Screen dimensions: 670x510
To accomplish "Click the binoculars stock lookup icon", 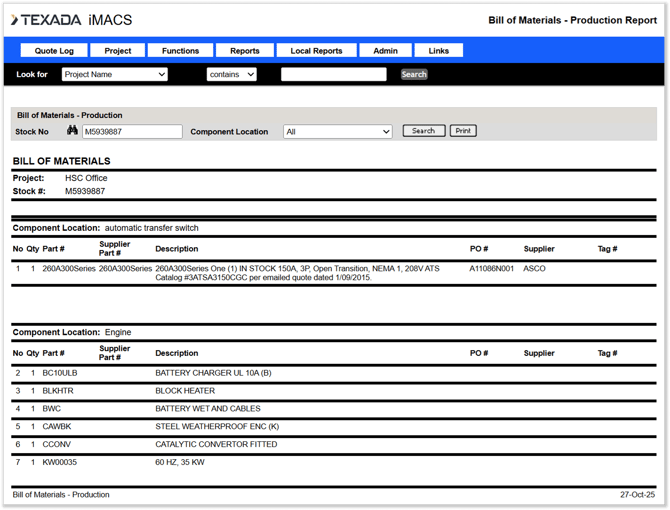I will tap(72, 131).
